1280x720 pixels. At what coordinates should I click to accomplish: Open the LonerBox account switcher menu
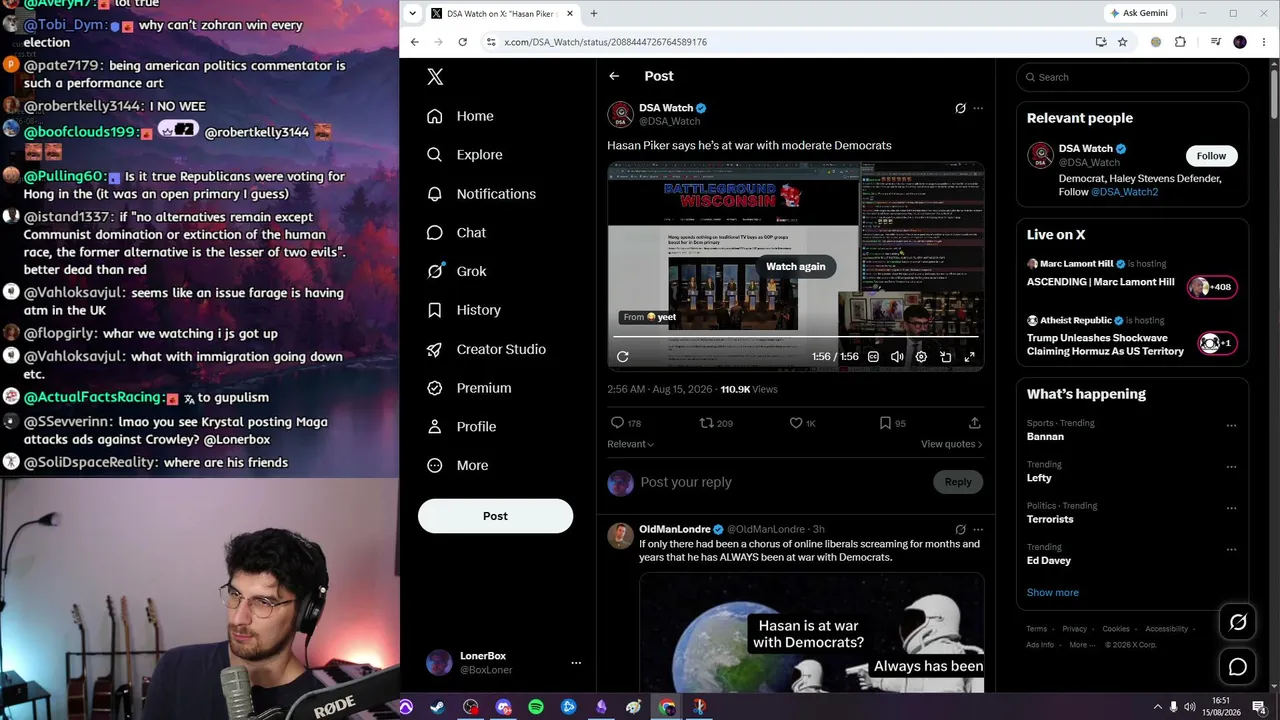pos(575,663)
